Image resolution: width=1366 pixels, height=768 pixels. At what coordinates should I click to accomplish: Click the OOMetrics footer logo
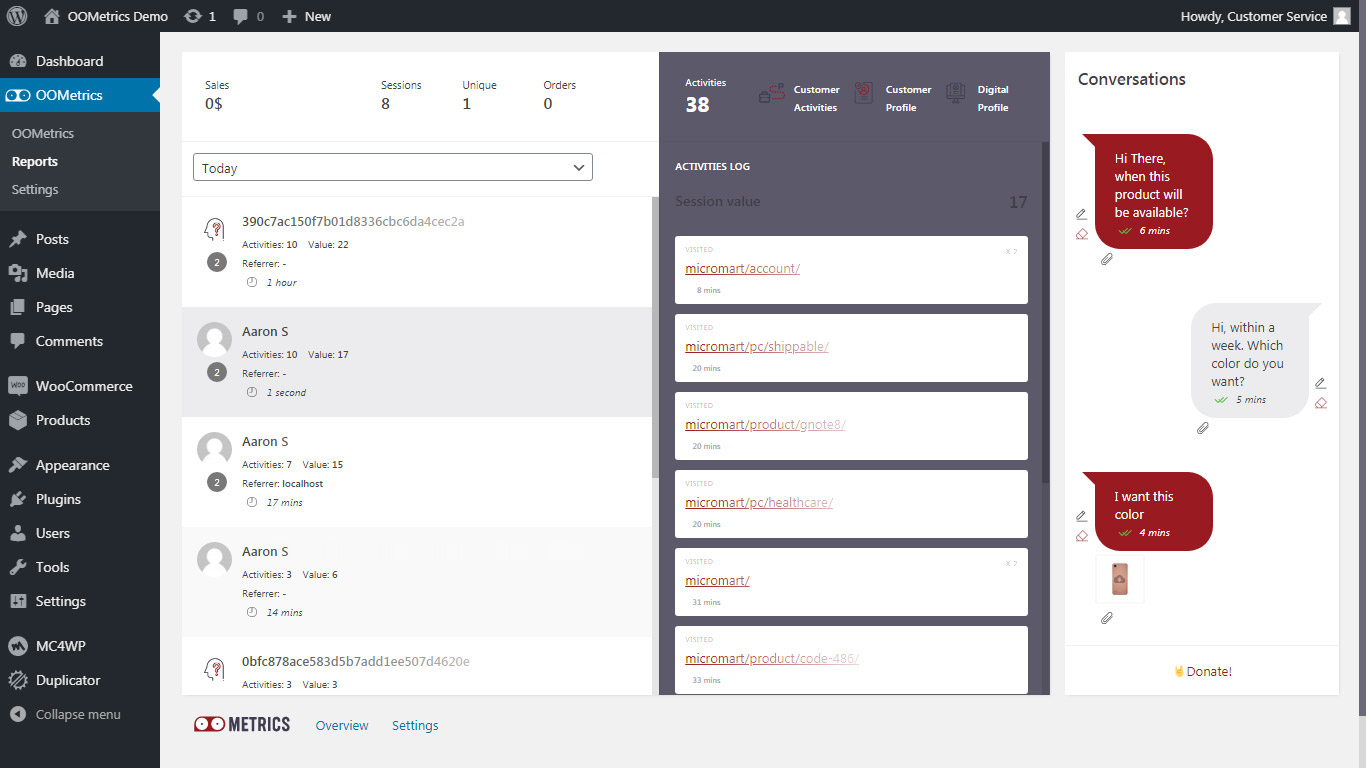tap(242, 725)
